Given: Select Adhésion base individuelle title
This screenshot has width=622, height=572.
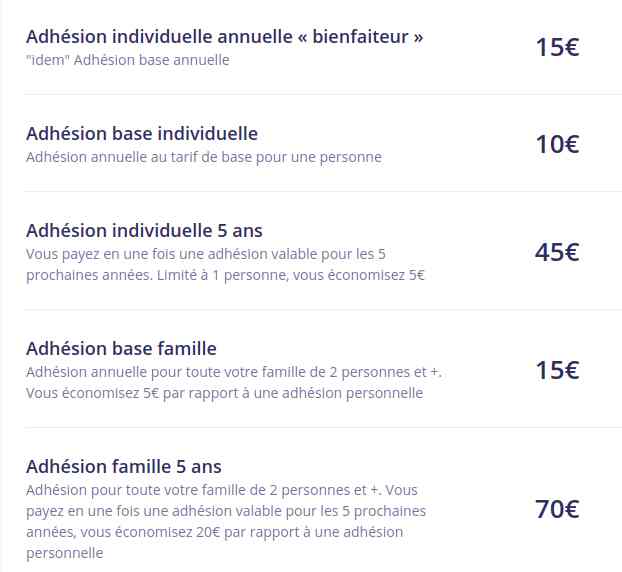Looking at the screenshot, I should point(142,134).
